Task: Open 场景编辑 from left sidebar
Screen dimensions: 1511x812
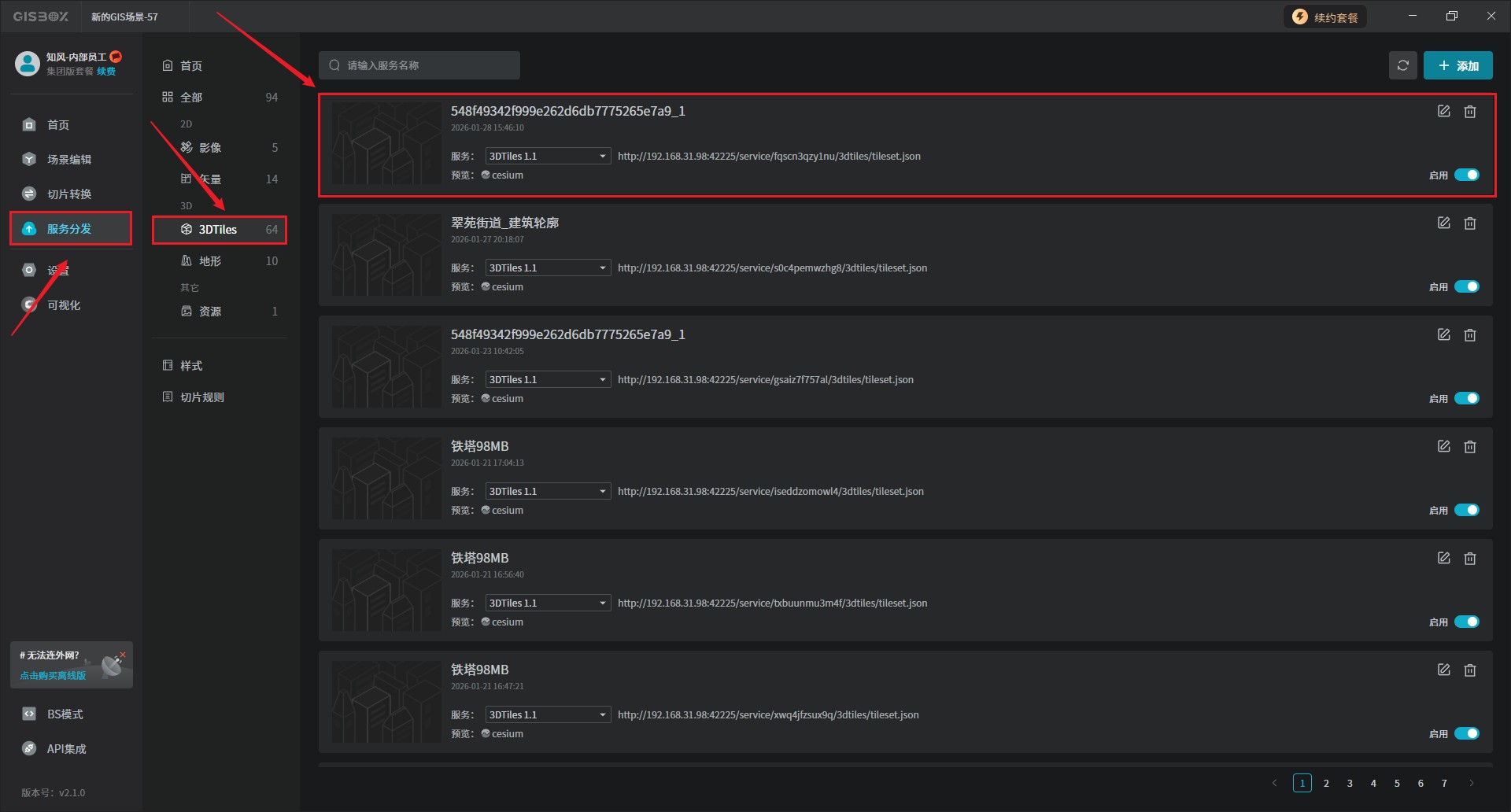Action: [68, 160]
